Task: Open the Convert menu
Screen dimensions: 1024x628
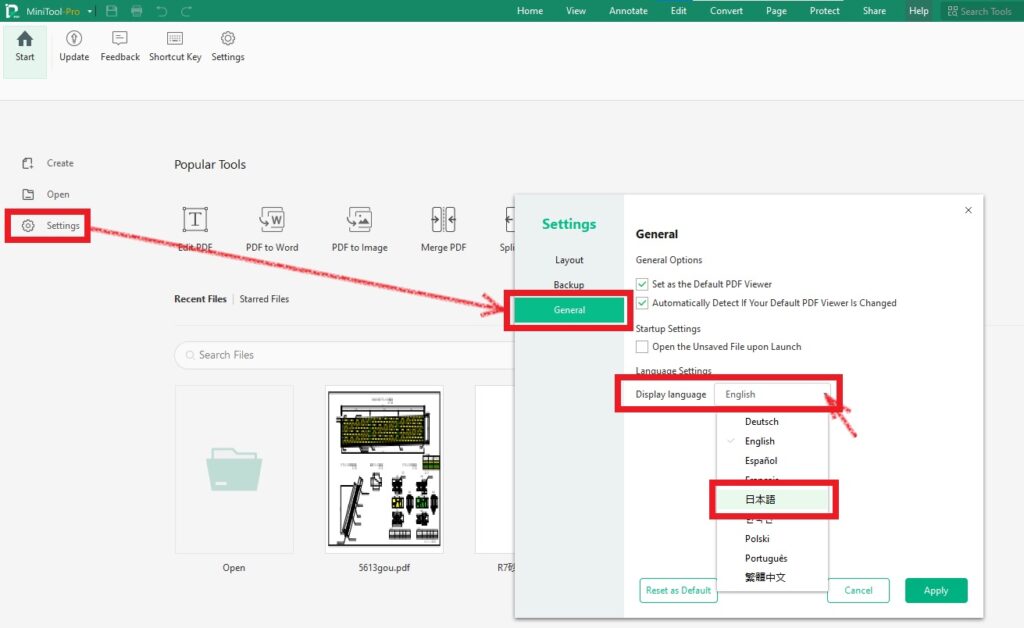Action: click(726, 11)
